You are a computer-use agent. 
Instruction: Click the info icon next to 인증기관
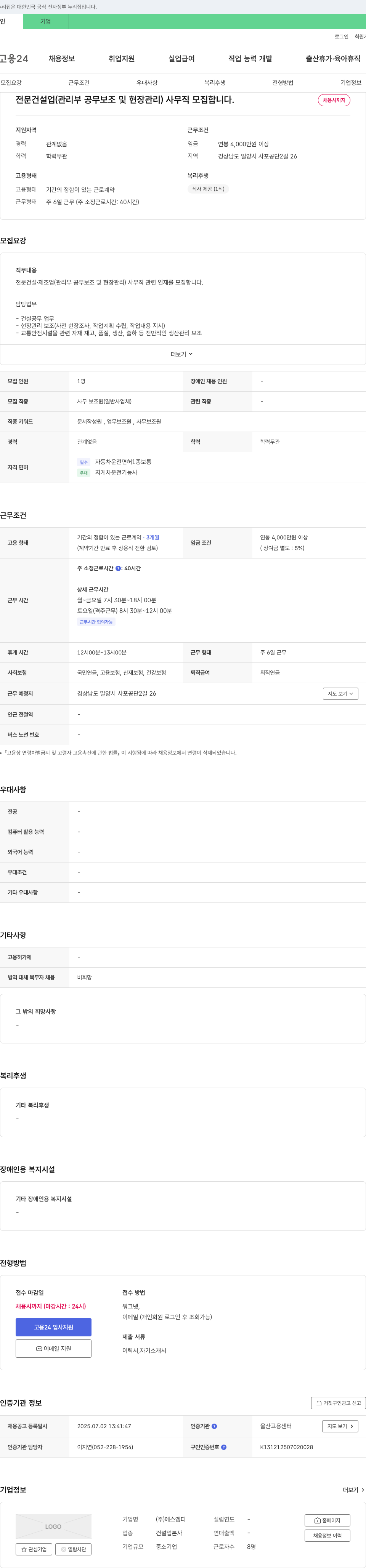pos(214,1426)
